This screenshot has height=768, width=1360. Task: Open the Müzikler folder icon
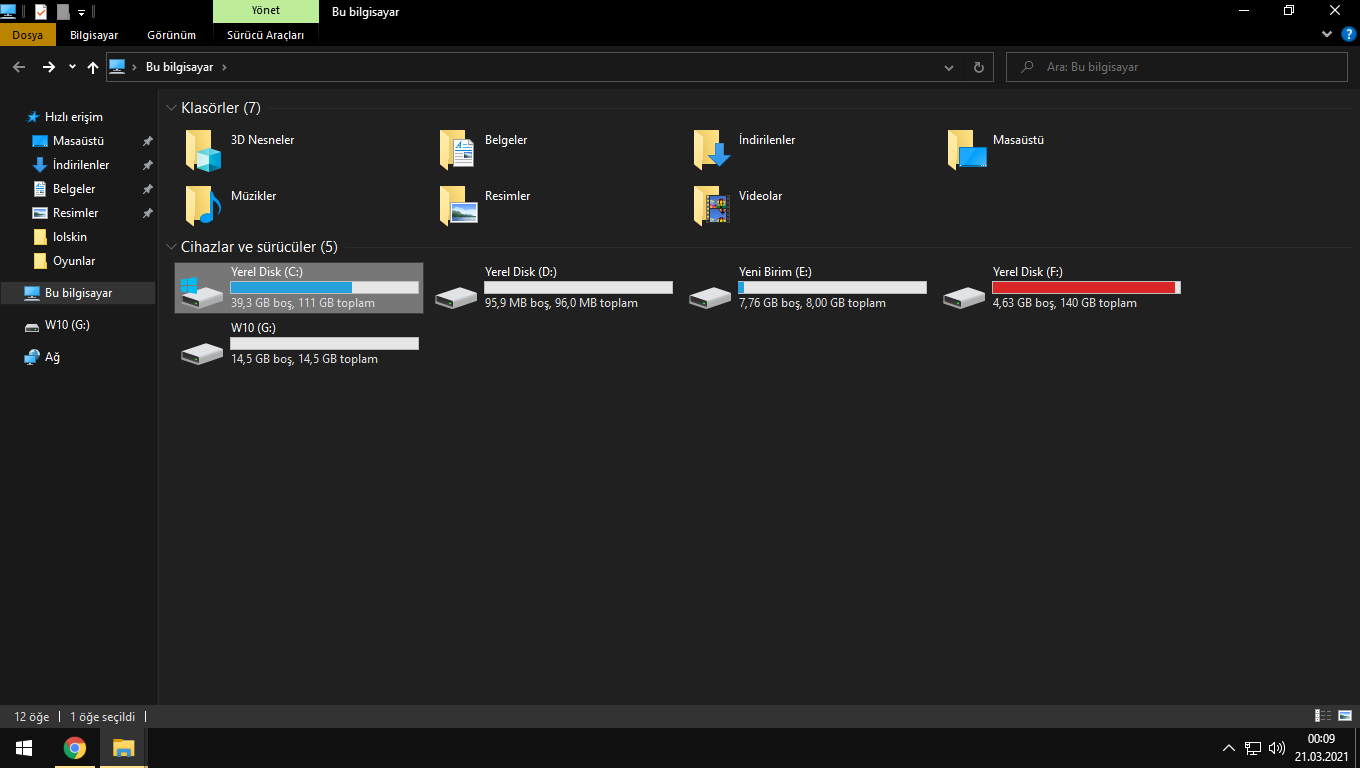click(x=203, y=206)
